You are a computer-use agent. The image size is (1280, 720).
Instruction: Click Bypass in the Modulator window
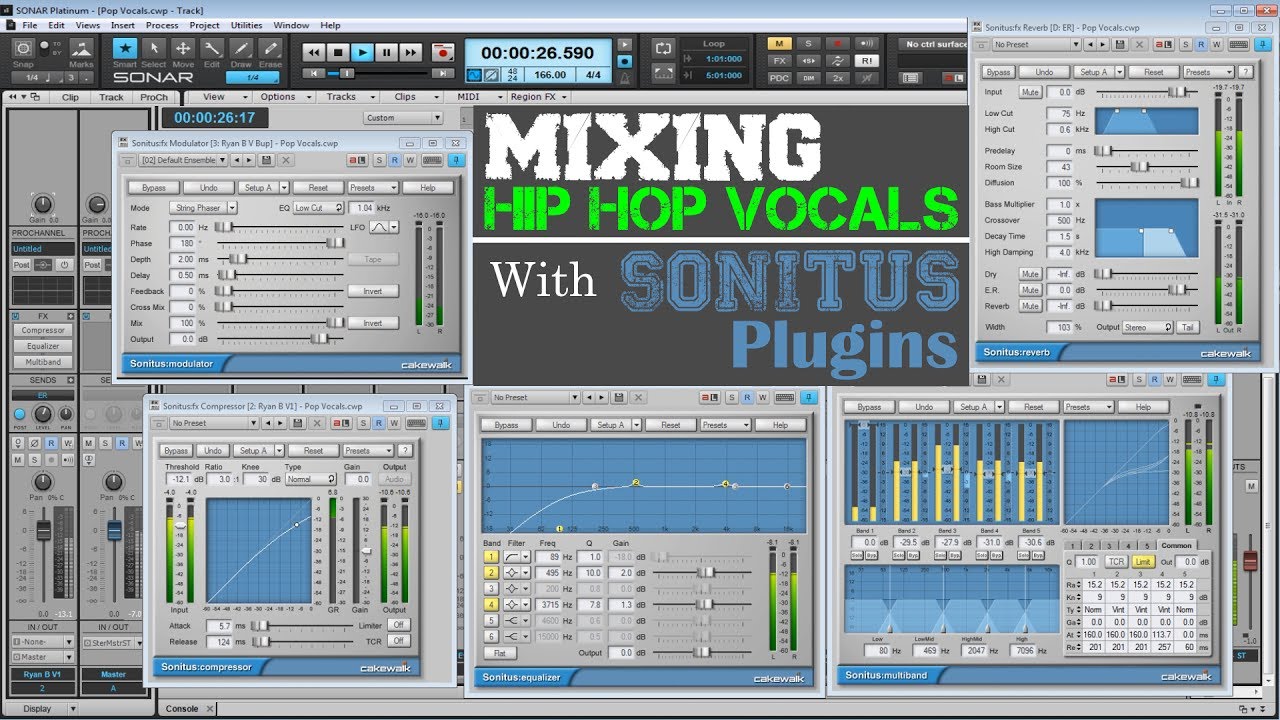[x=153, y=187]
